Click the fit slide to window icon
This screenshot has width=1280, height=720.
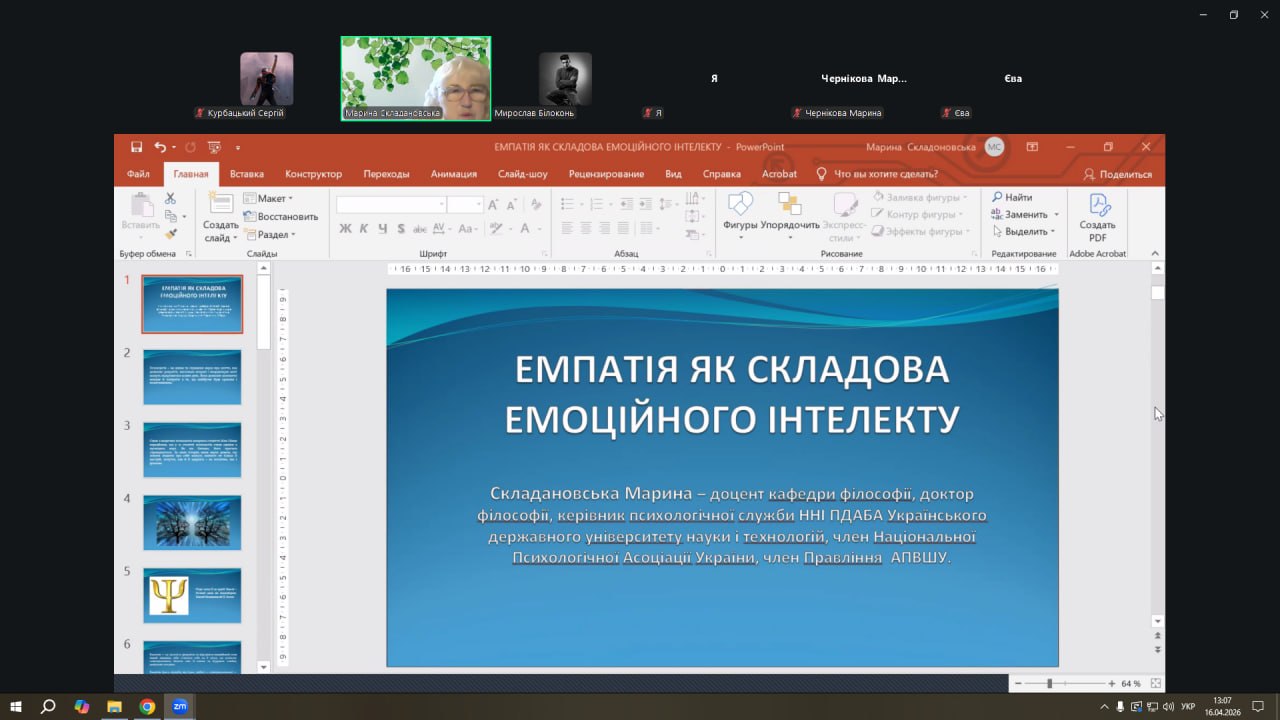click(x=1156, y=683)
